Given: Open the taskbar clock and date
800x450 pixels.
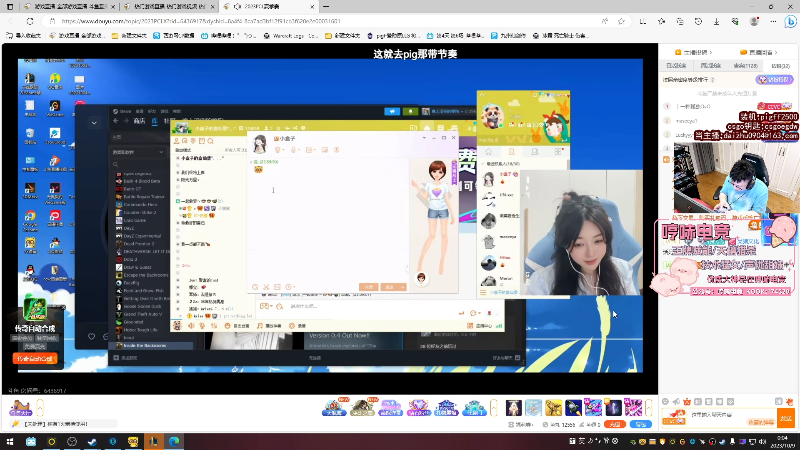Looking at the screenshot, I should [782, 441].
